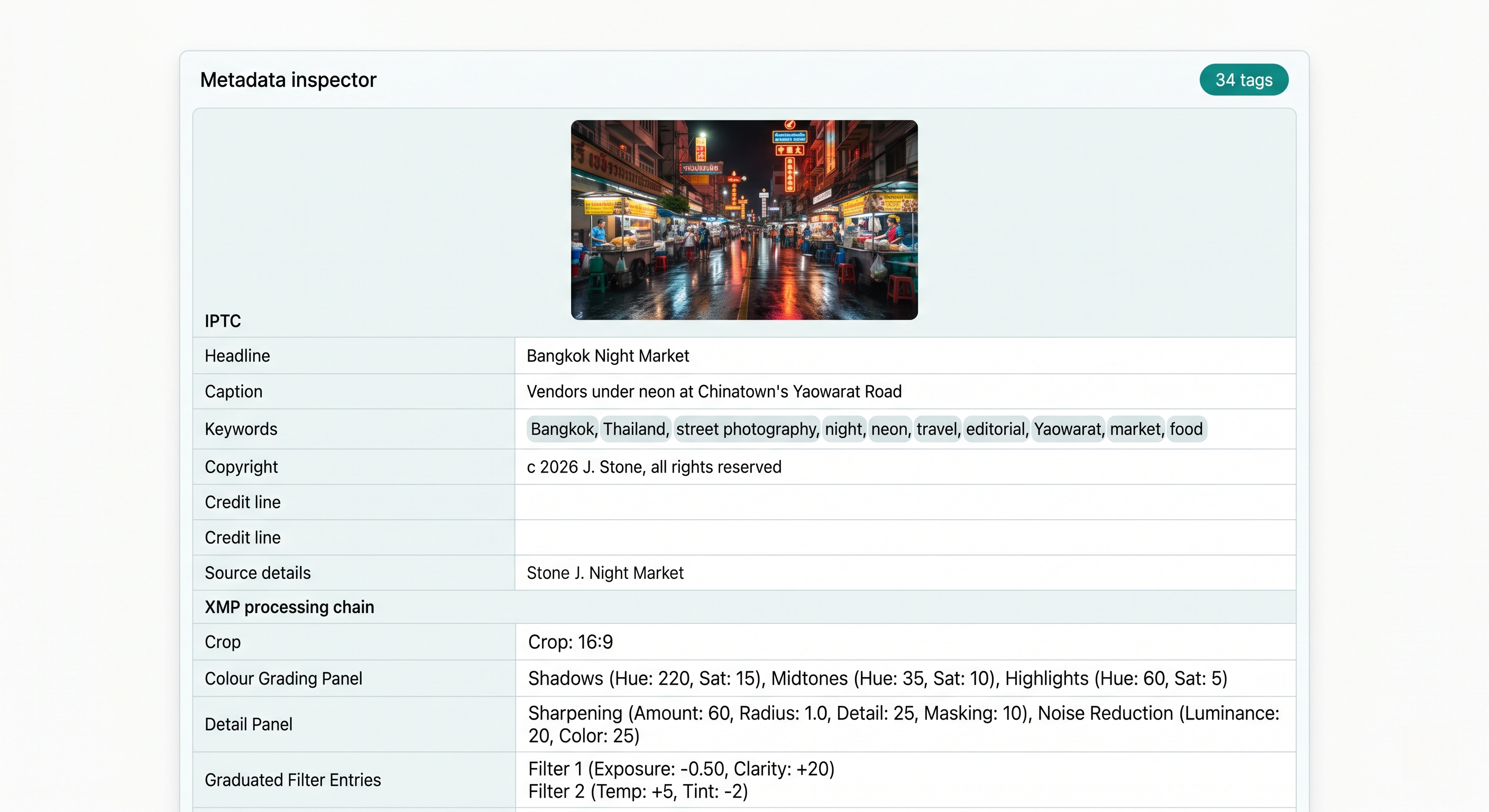Click the XMP processing chain heading
Viewport: 1489px width, 812px height.
pyautogui.click(x=289, y=607)
